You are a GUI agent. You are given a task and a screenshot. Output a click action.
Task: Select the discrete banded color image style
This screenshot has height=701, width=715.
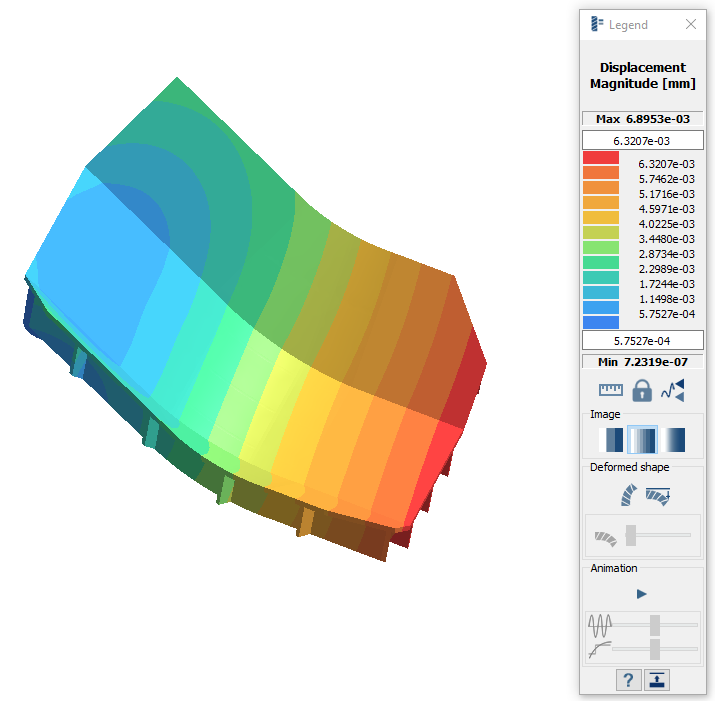point(610,440)
